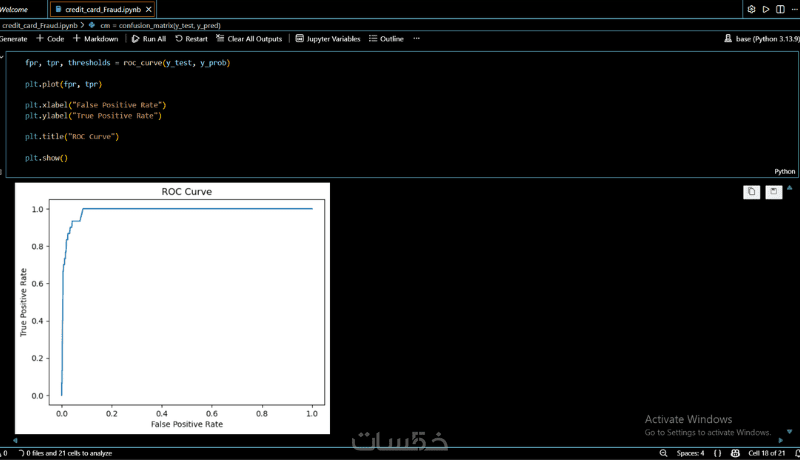Click the horizontal scroll left arrow
800x460 pixels.
click(15, 440)
